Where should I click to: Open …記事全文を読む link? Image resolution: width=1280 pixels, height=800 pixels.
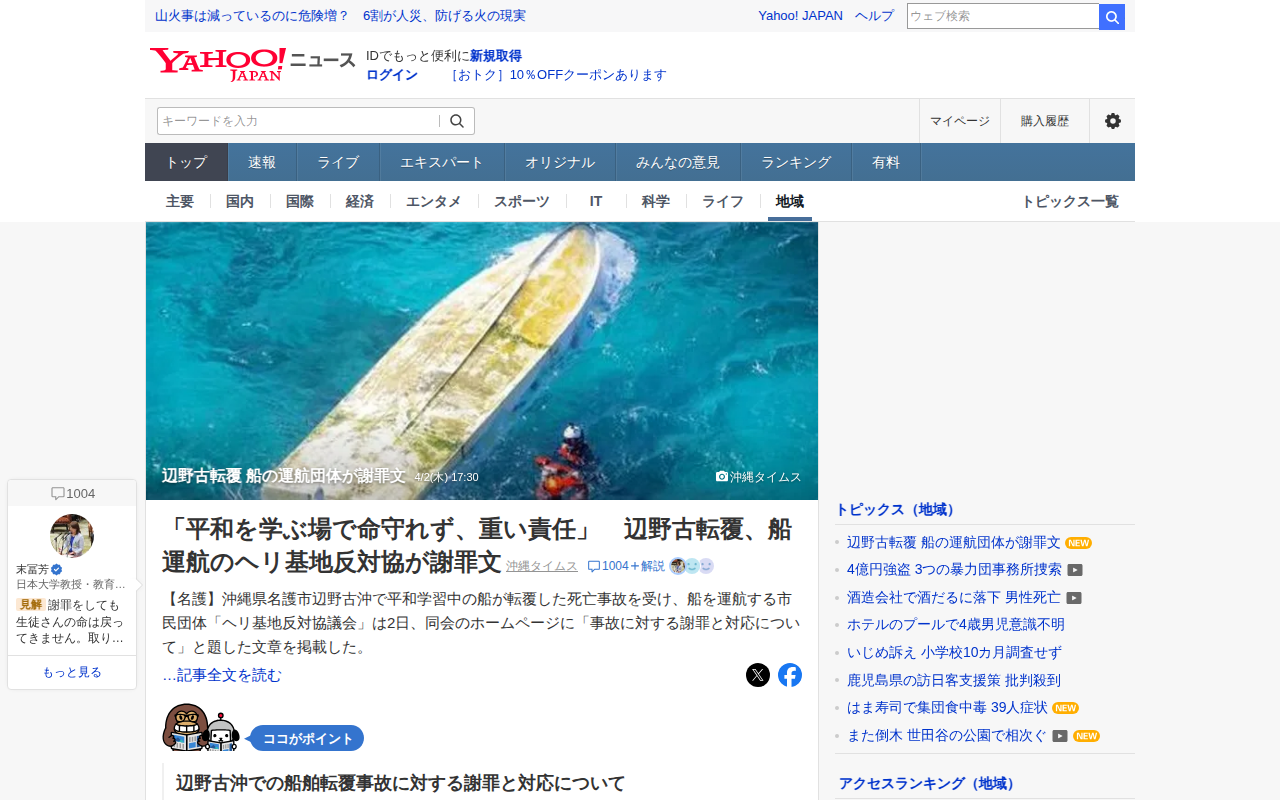coord(222,675)
